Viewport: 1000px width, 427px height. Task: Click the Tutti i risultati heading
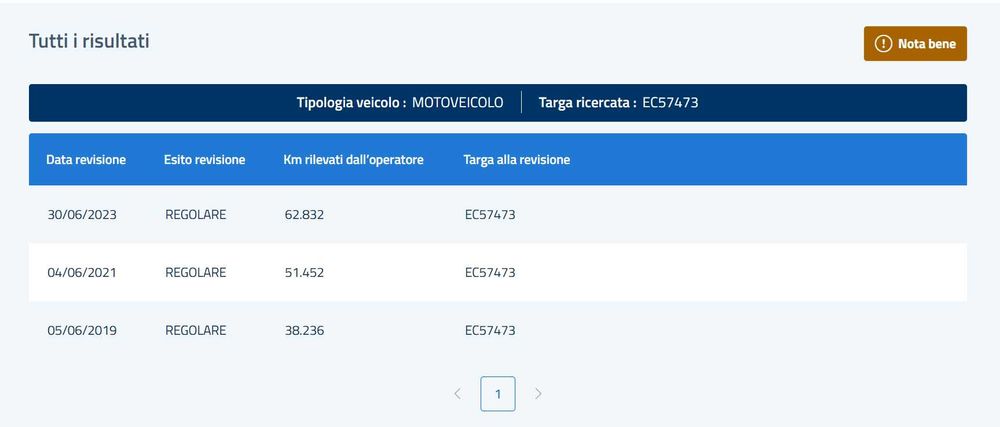pos(89,41)
